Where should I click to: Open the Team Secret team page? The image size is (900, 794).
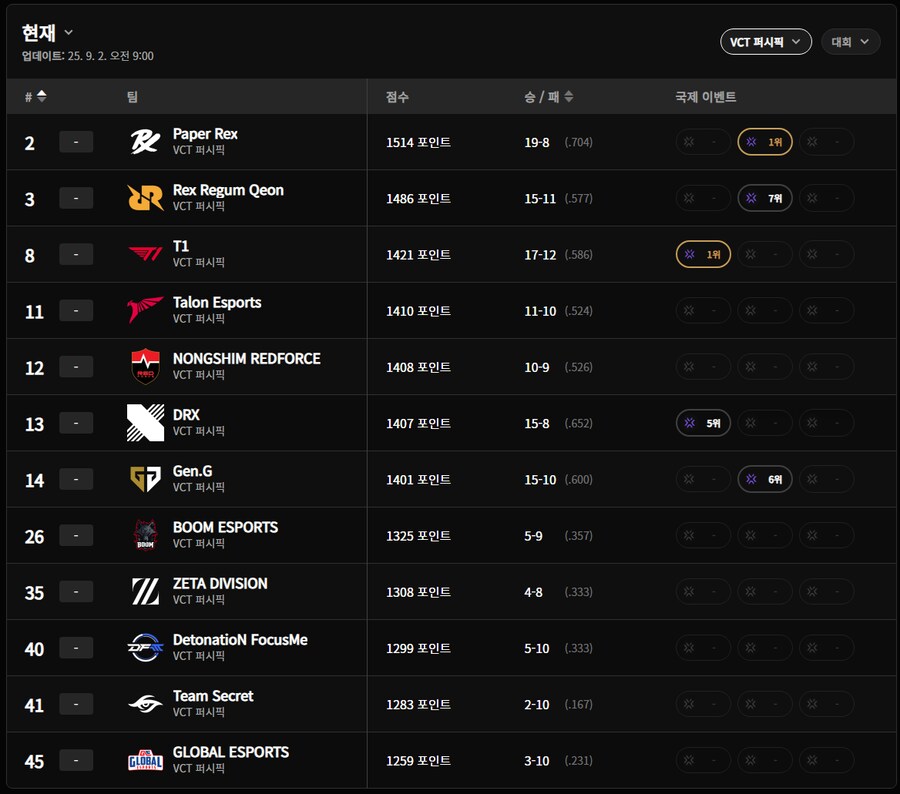tap(213, 696)
